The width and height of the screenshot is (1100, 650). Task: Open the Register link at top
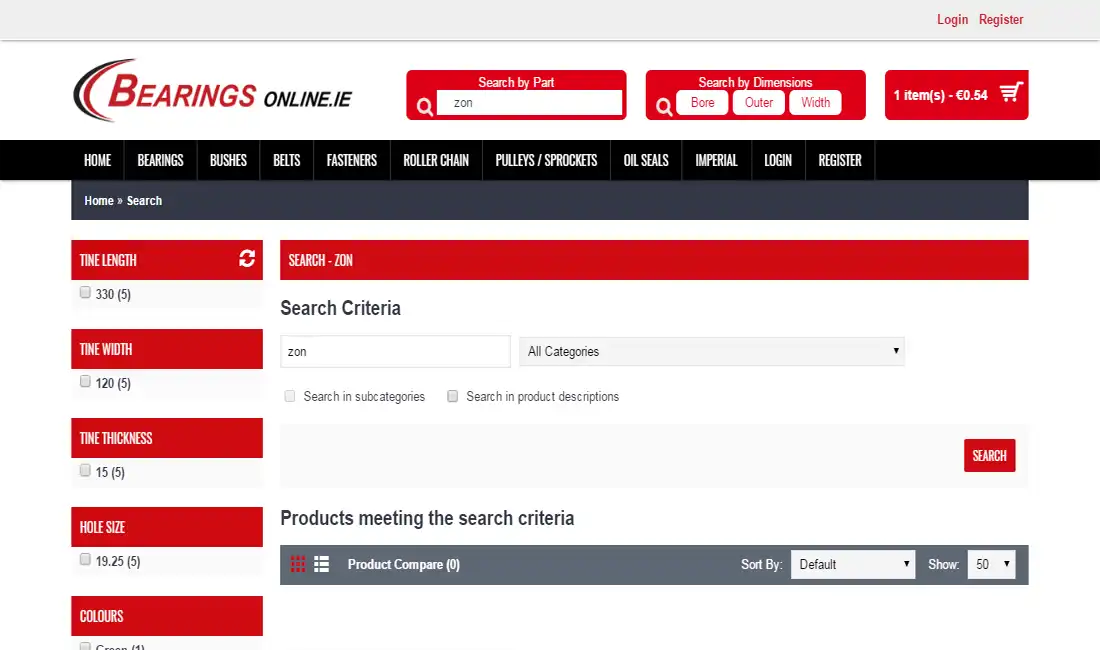(1001, 20)
